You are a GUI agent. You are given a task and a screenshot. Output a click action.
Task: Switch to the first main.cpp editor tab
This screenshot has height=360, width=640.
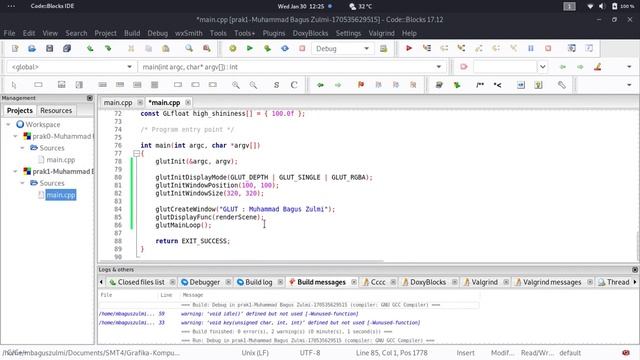tap(118, 102)
